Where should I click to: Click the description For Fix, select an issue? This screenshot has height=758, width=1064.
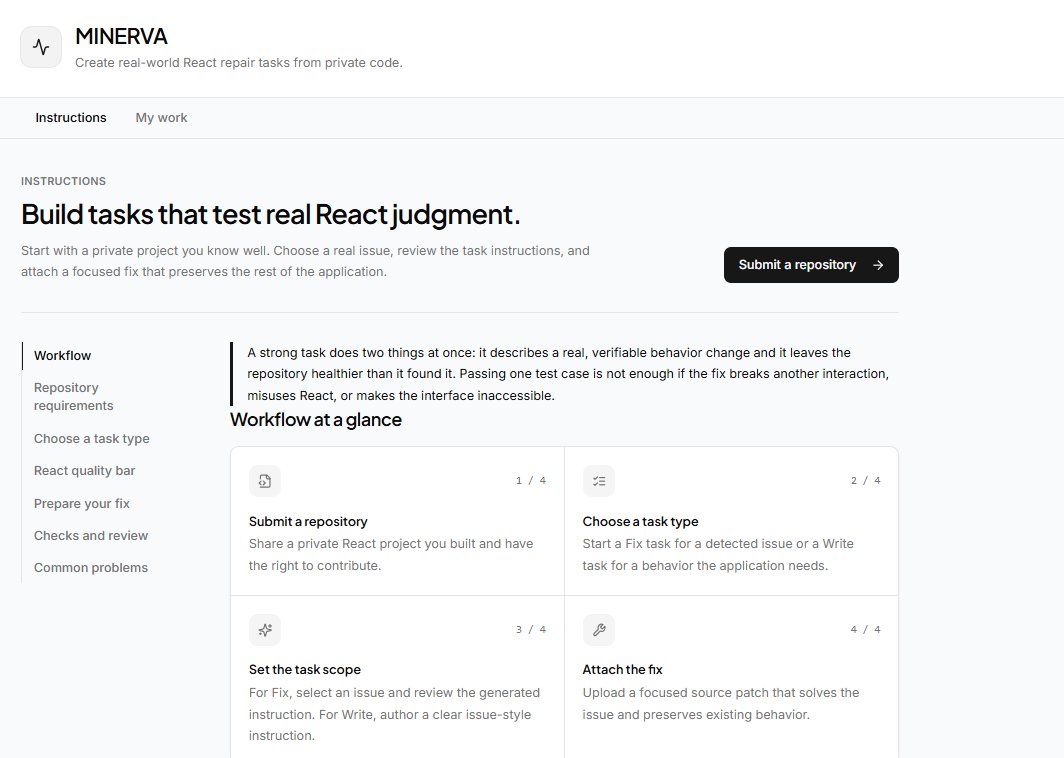coord(394,714)
